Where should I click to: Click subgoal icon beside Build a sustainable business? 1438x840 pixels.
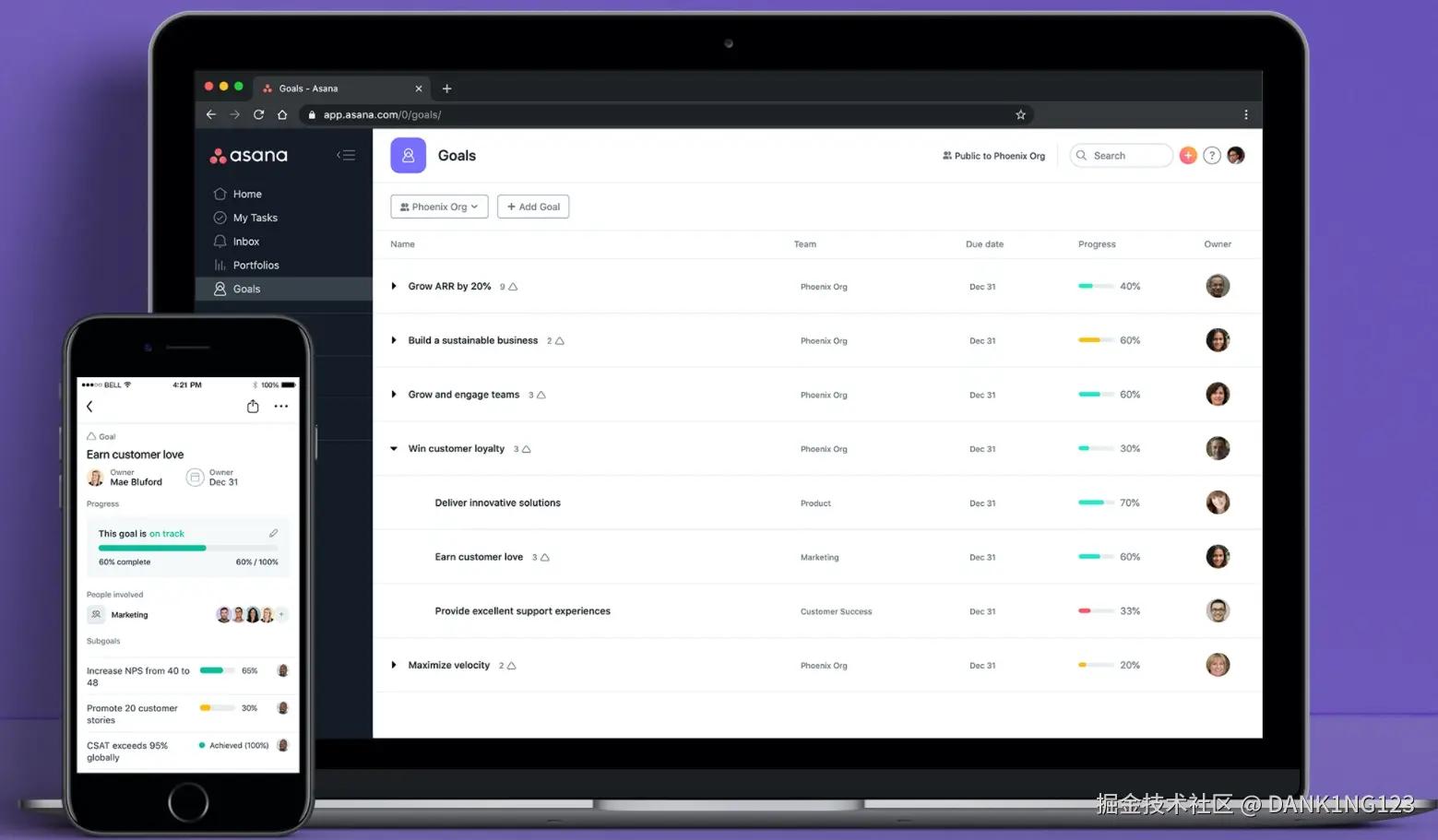pyautogui.click(x=560, y=341)
